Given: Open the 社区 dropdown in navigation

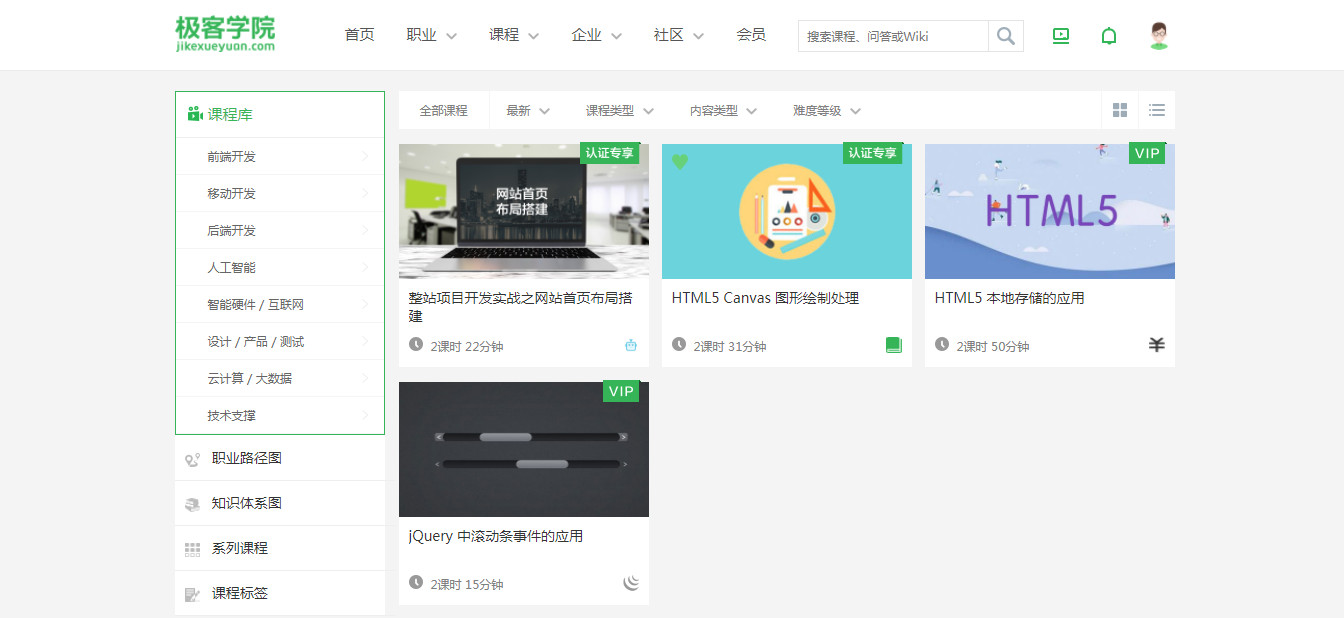Looking at the screenshot, I should tap(679, 35).
